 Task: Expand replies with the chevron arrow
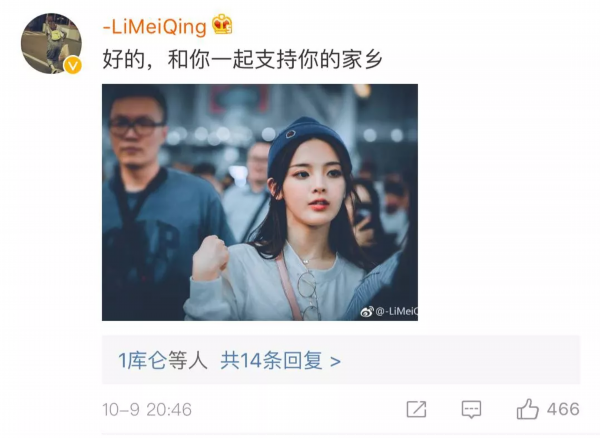(335, 361)
